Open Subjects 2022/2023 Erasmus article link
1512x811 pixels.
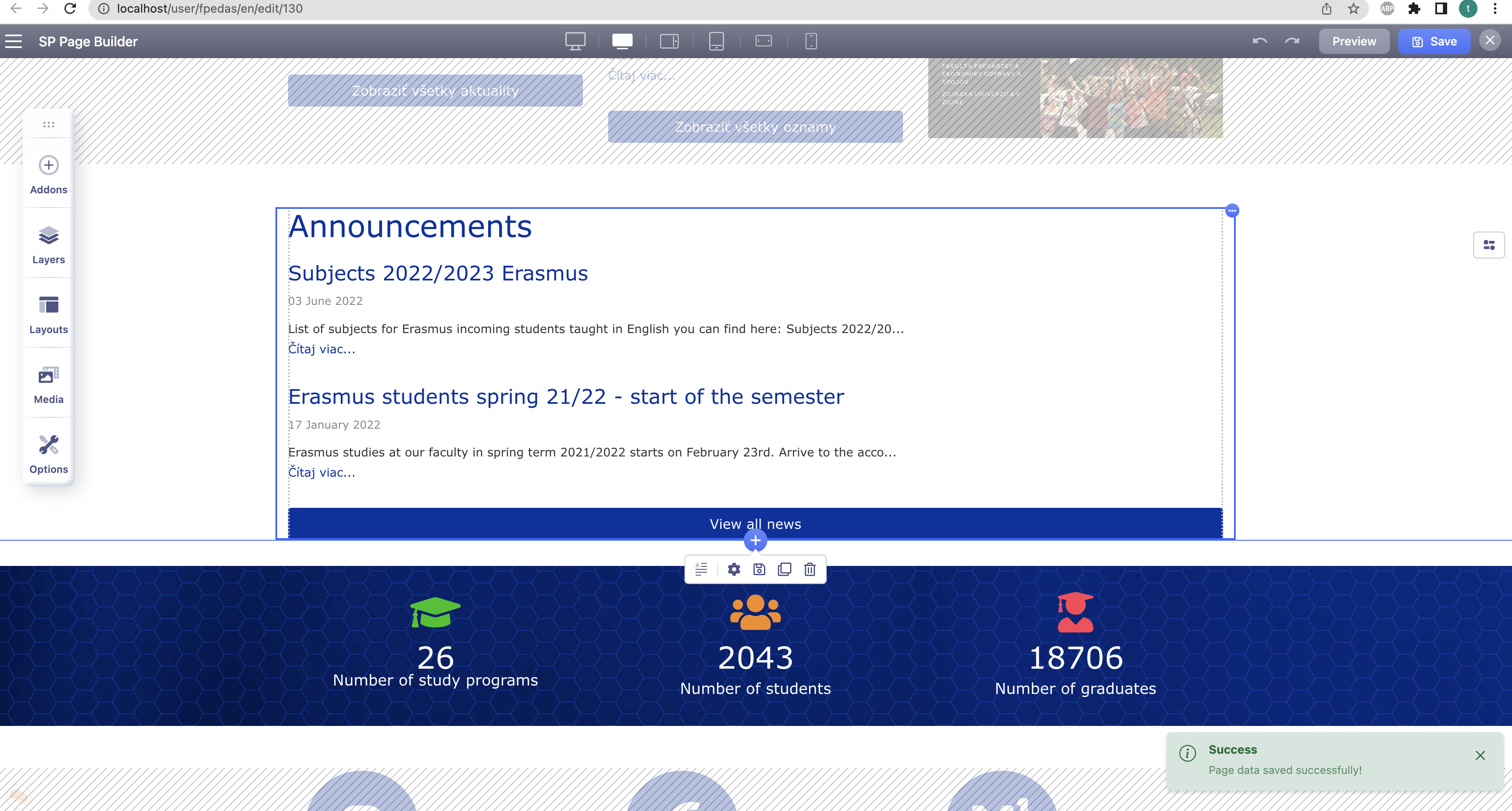coord(438,273)
